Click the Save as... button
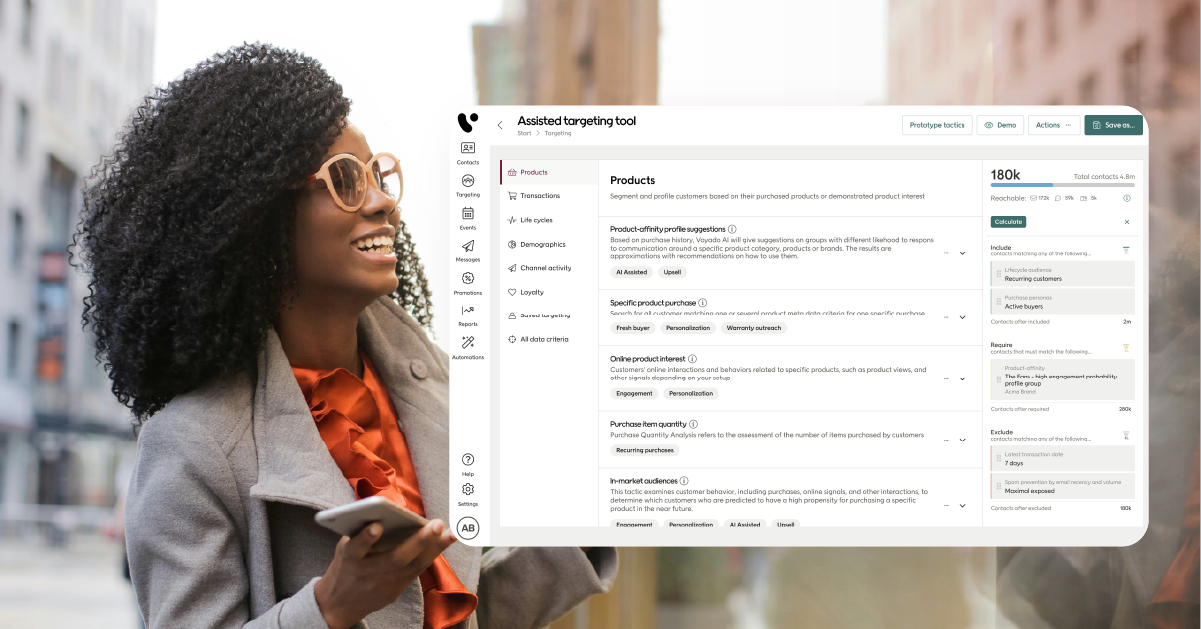 [x=1113, y=125]
